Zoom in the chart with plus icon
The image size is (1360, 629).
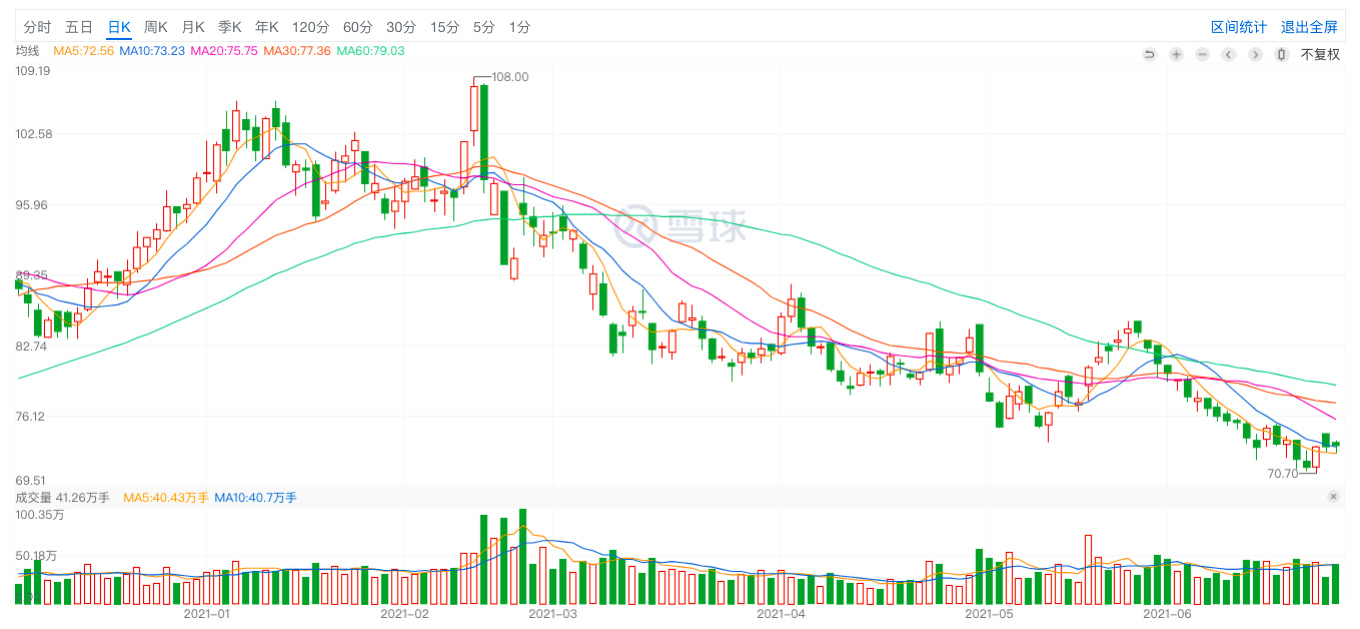(1176, 55)
